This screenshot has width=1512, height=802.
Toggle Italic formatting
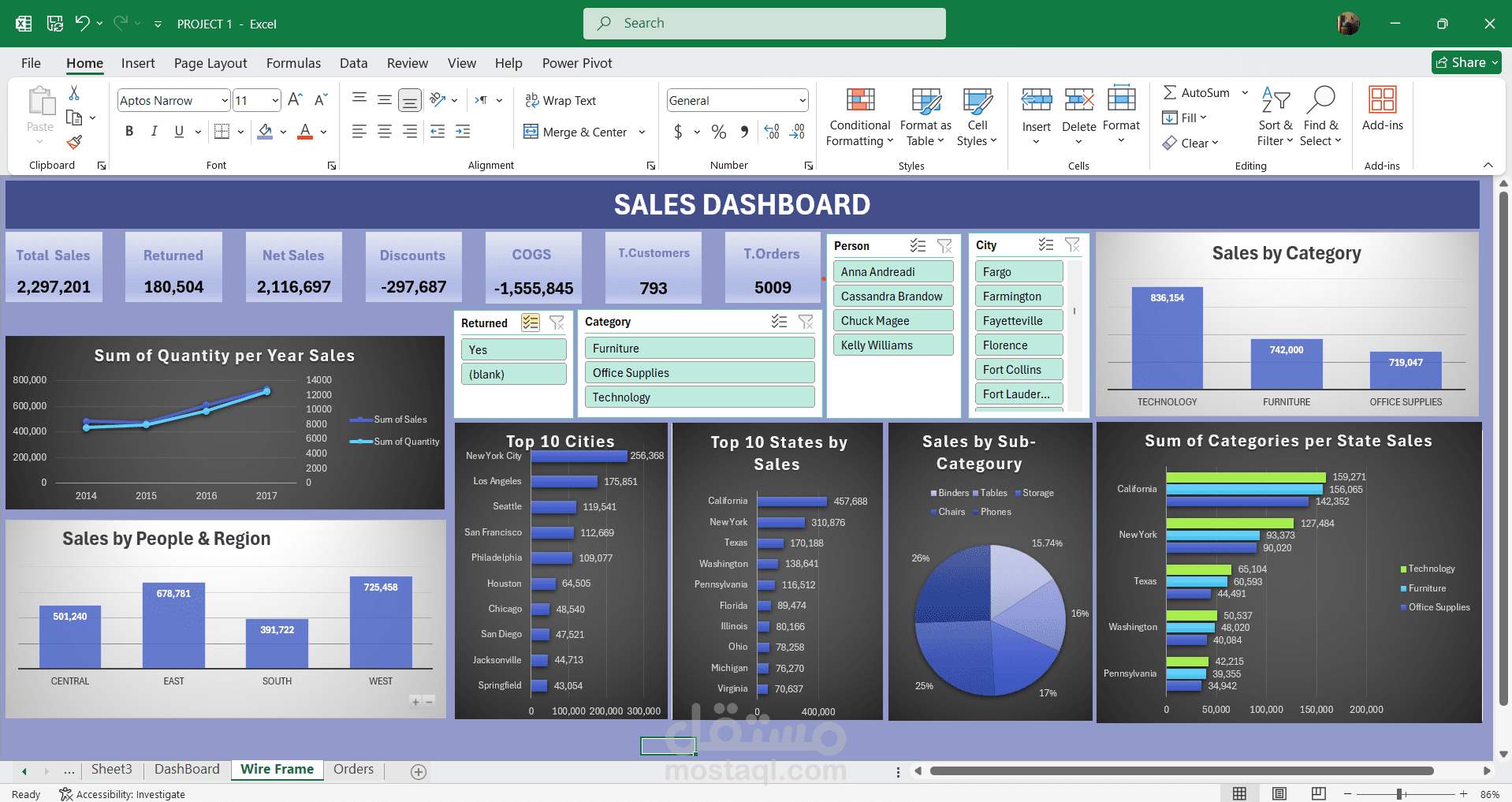(155, 131)
